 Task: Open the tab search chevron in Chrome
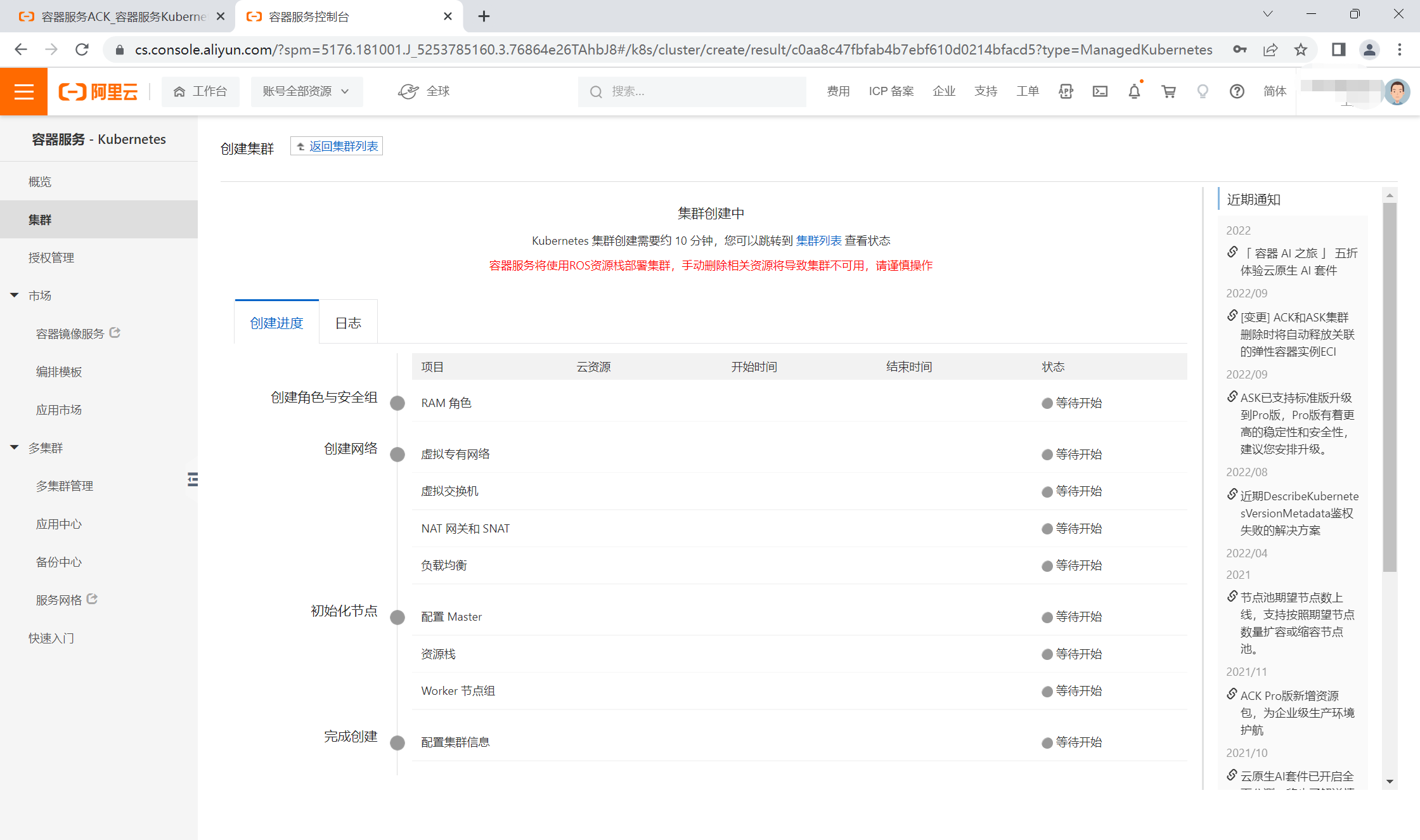pyautogui.click(x=1268, y=14)
